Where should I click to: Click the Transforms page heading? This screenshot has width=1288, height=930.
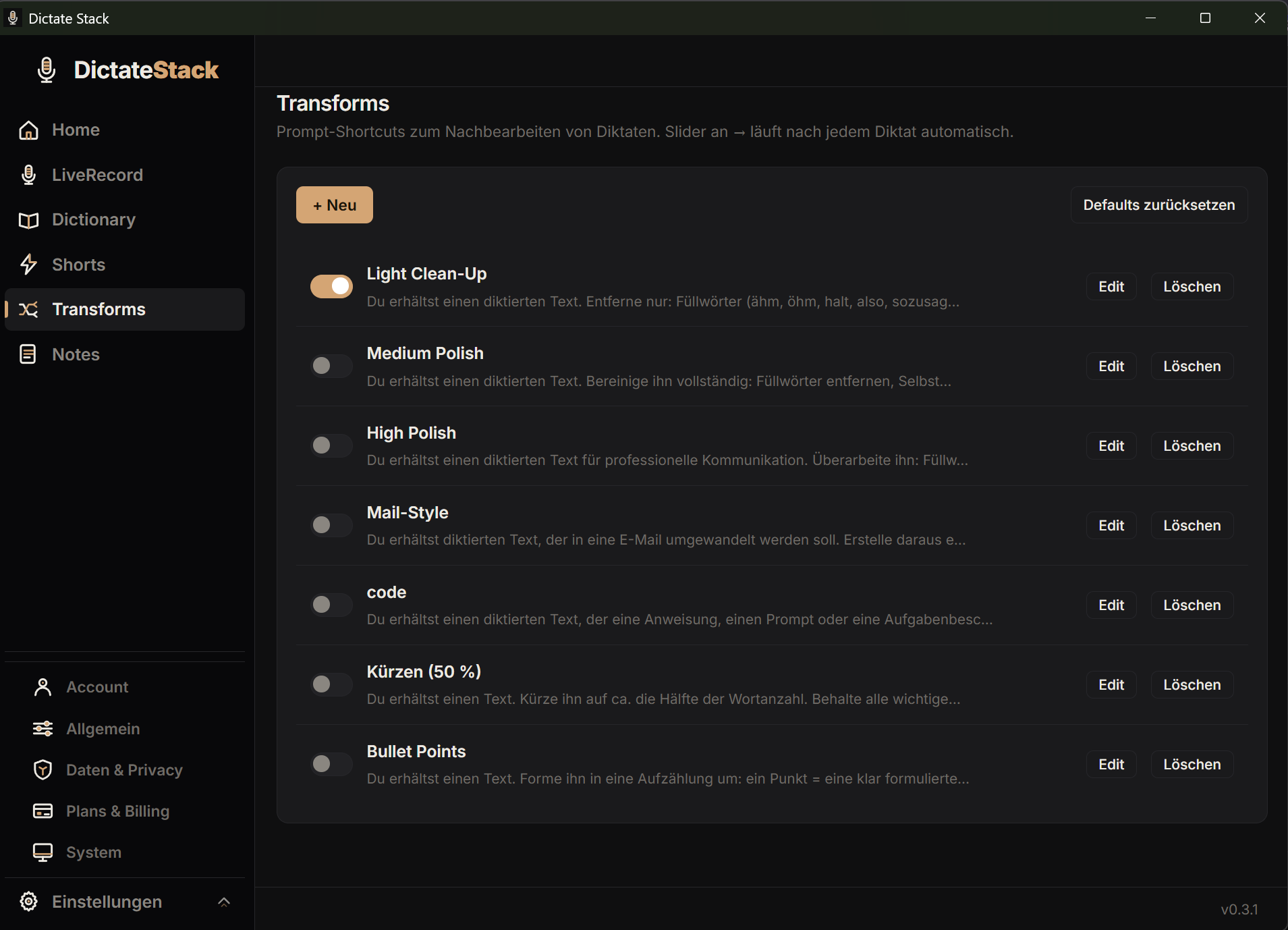coord(333,103)
